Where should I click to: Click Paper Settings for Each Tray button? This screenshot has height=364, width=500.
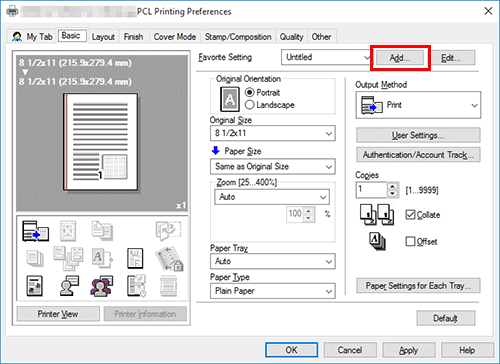[x=418, y=286]
